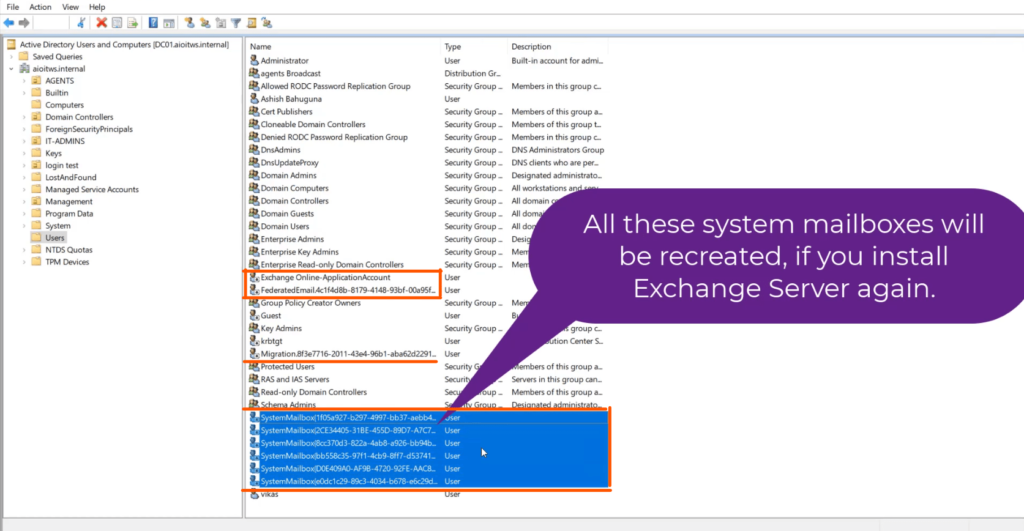Delete selection with the red X icon
This screenshot has width=1024, height=531.
101,23
